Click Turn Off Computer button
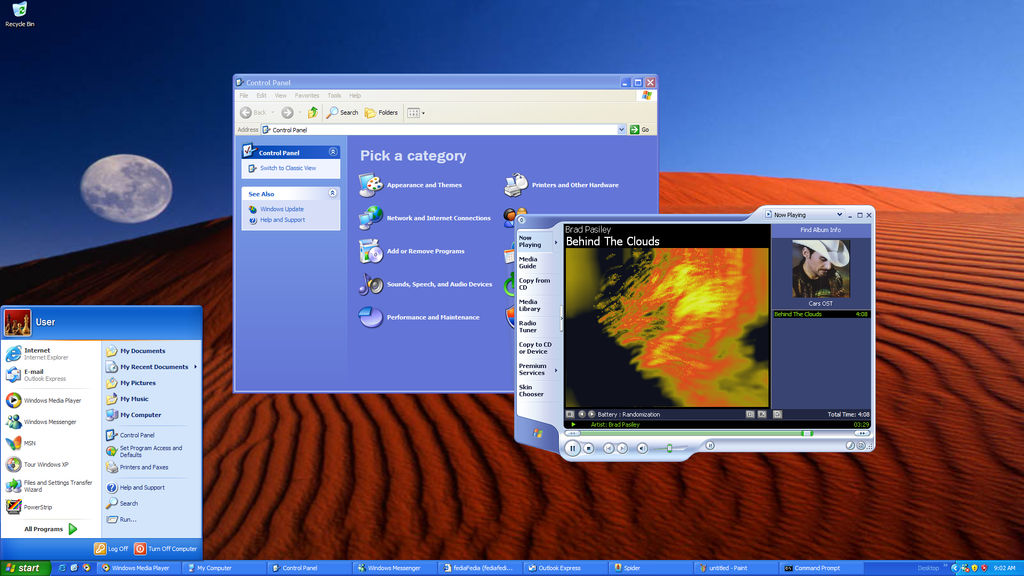Image resolution: width=1024 pixels, height=576 pixels. [166, 549]
